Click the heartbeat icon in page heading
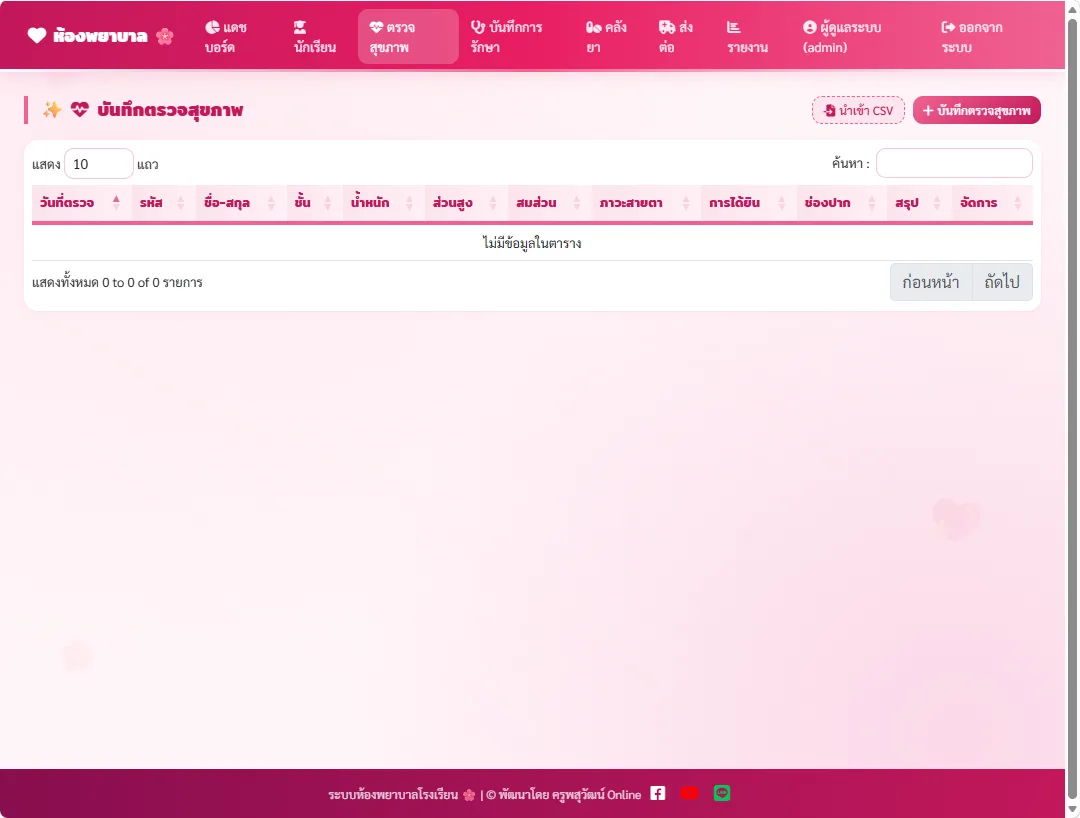 click(80, 109)
